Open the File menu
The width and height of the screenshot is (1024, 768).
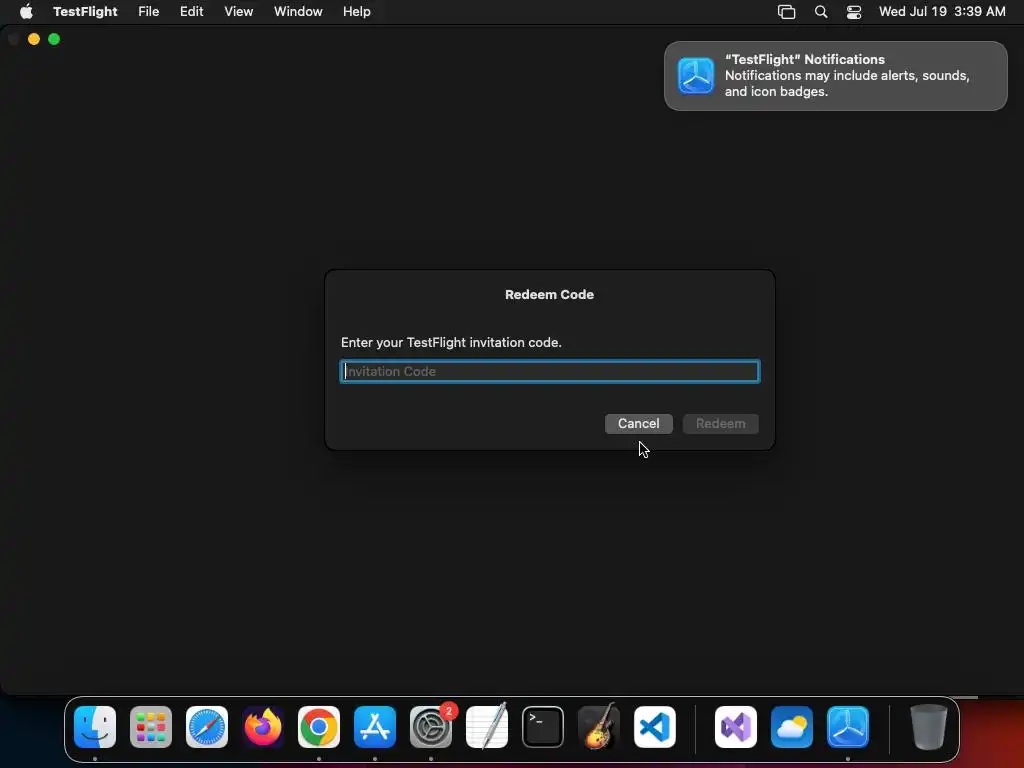[x=149, y=12]
